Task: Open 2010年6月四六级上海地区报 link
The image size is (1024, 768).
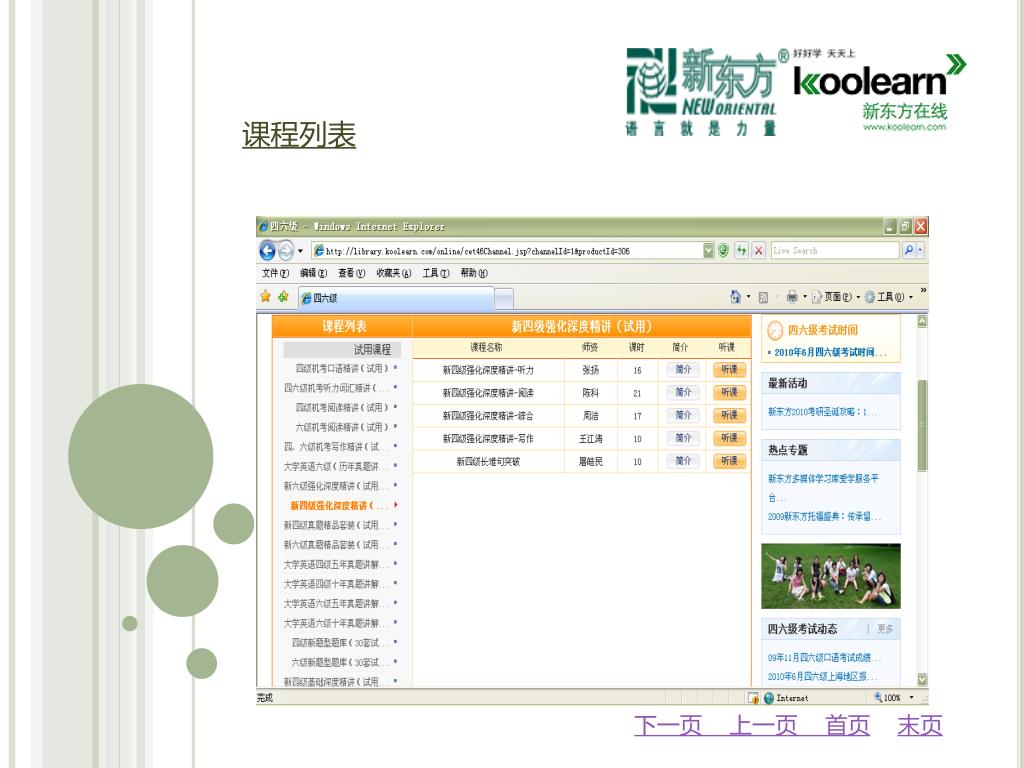Action: point(822,677)
